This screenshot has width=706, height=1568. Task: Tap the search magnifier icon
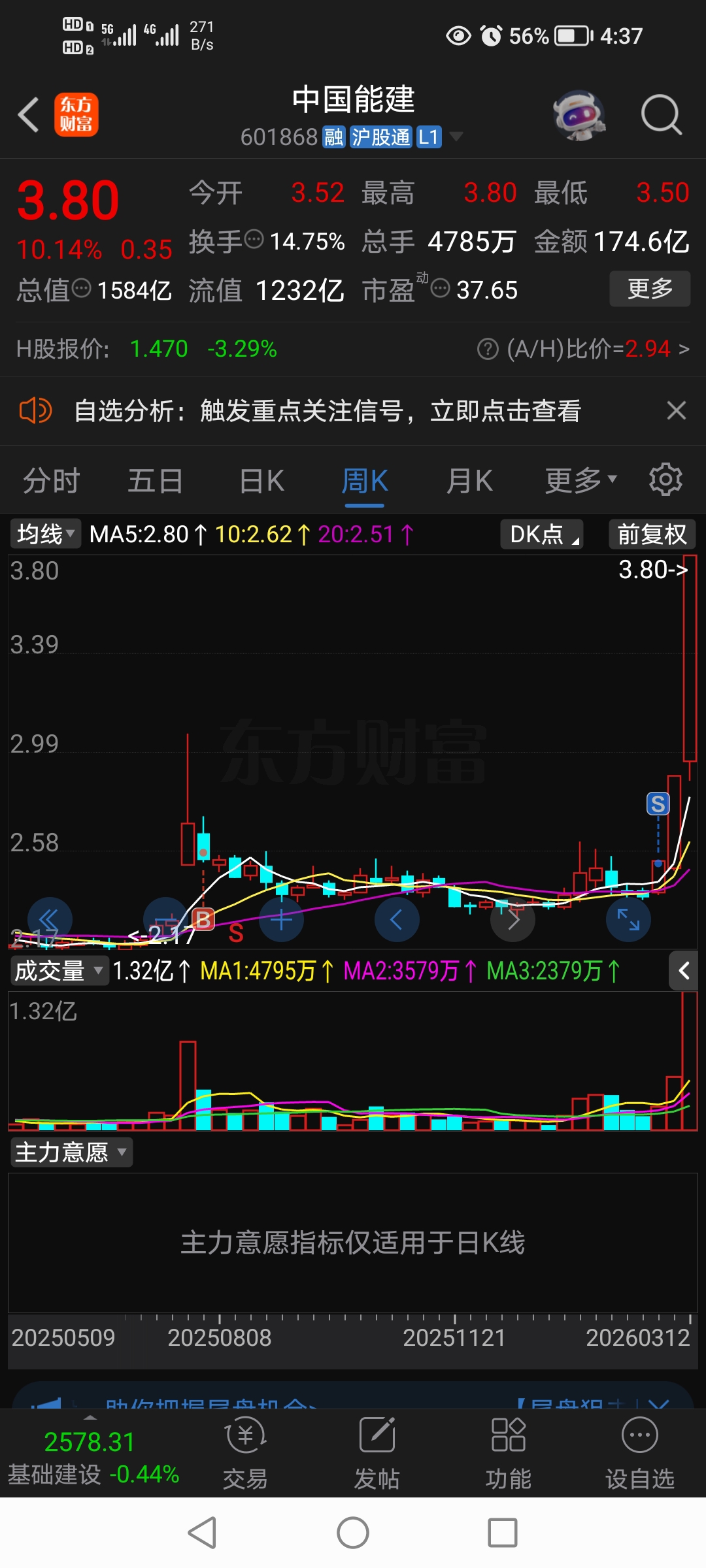[662, 115]
